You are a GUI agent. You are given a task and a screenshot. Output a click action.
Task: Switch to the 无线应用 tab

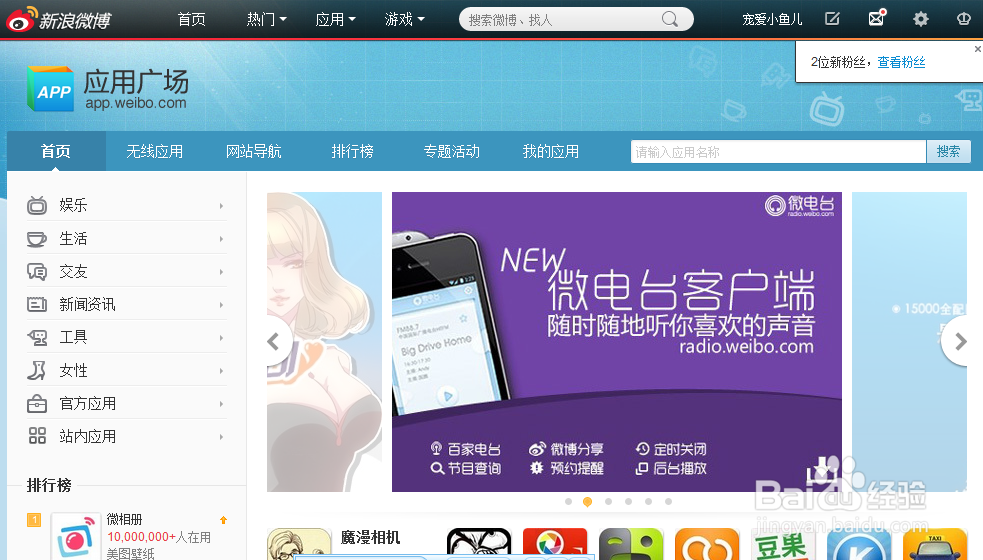154,151
